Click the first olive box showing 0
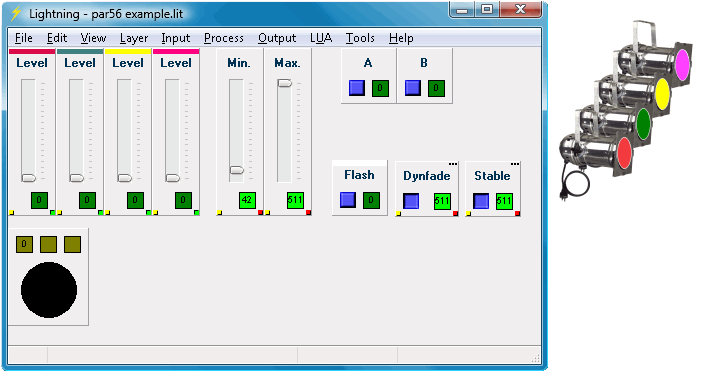Viewport: 727px width, 372px height. pos(25,244)
